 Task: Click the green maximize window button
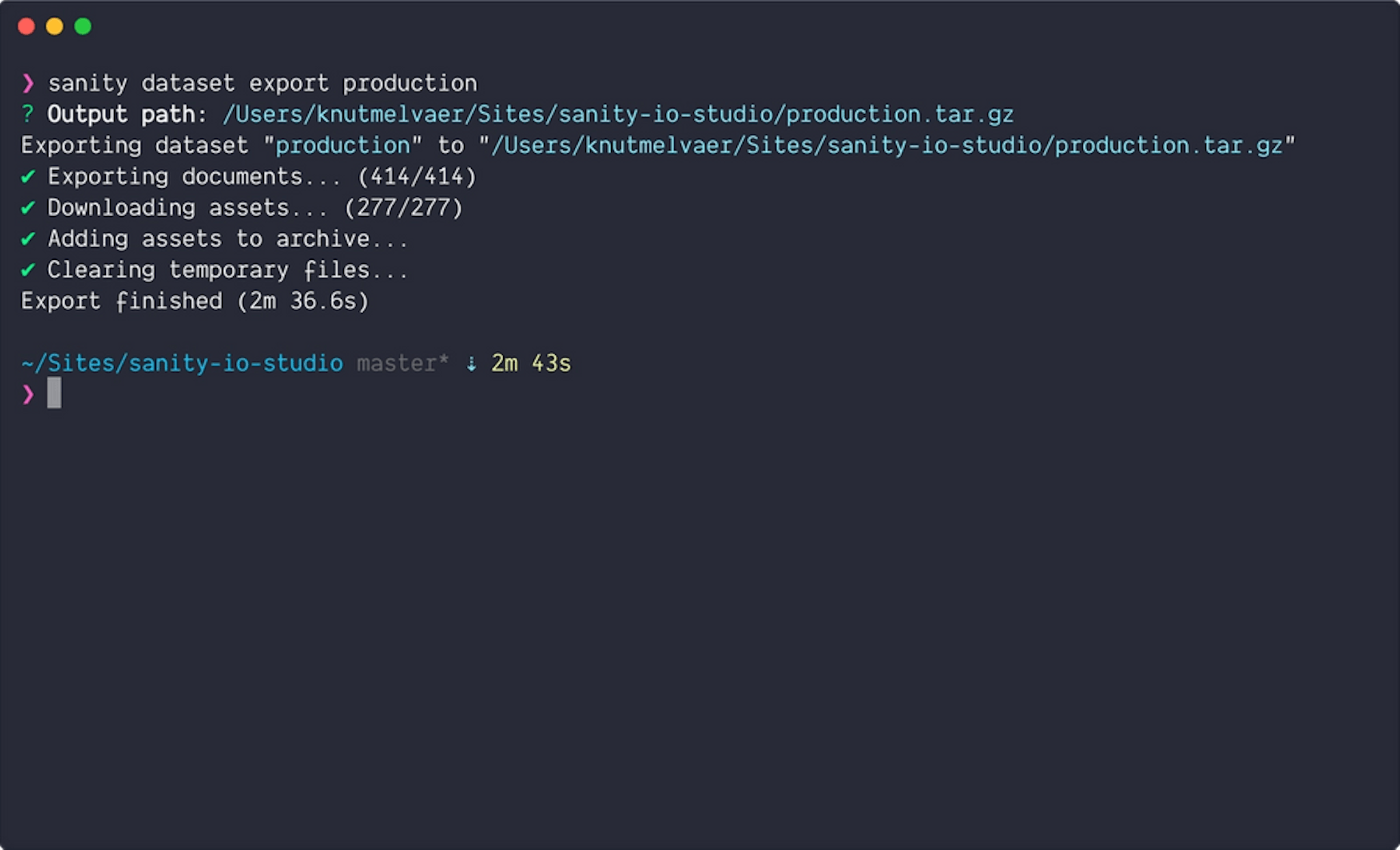coord(83,27)
